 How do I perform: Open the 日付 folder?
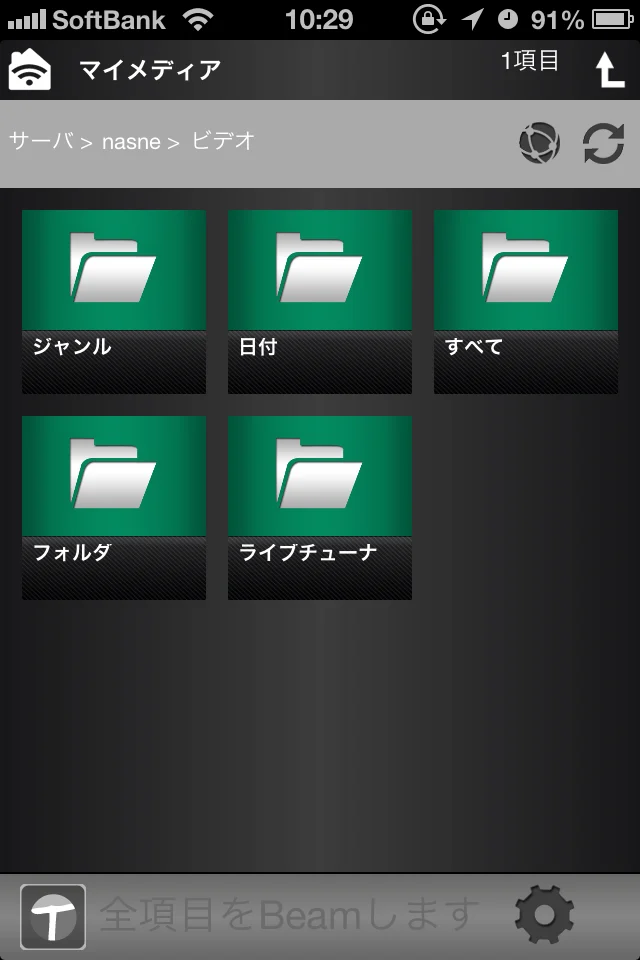tap(320, 301)
